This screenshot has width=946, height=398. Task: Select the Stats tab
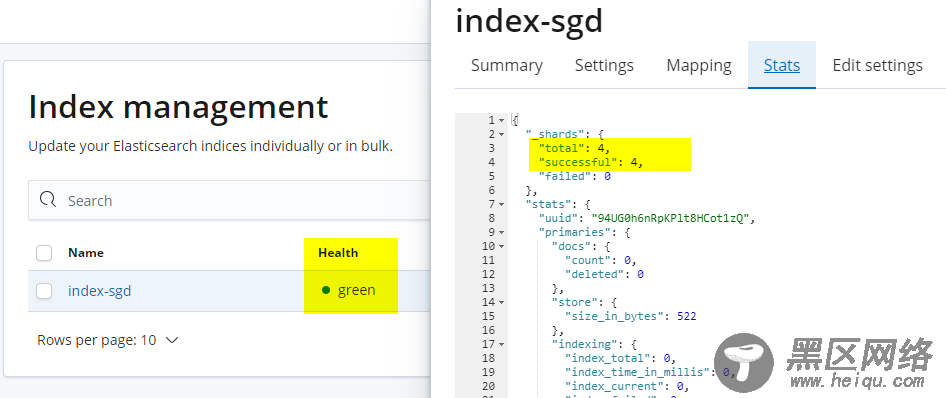click(x=782, y=65)
